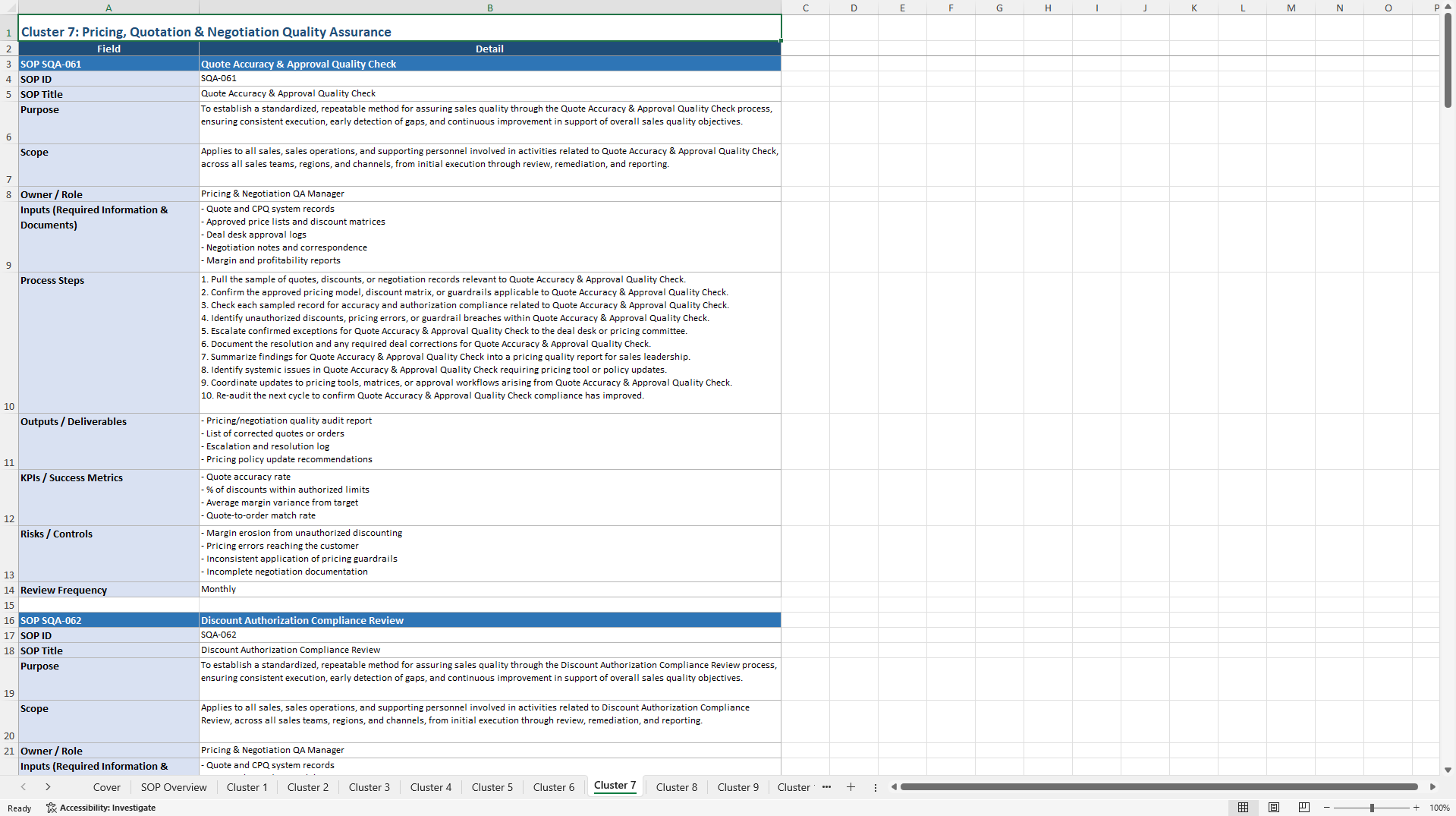The height and width of the screenshot is (816, 1456).
Task: Switch to Cluster 5 sheet
Action: tap(492, 787)
